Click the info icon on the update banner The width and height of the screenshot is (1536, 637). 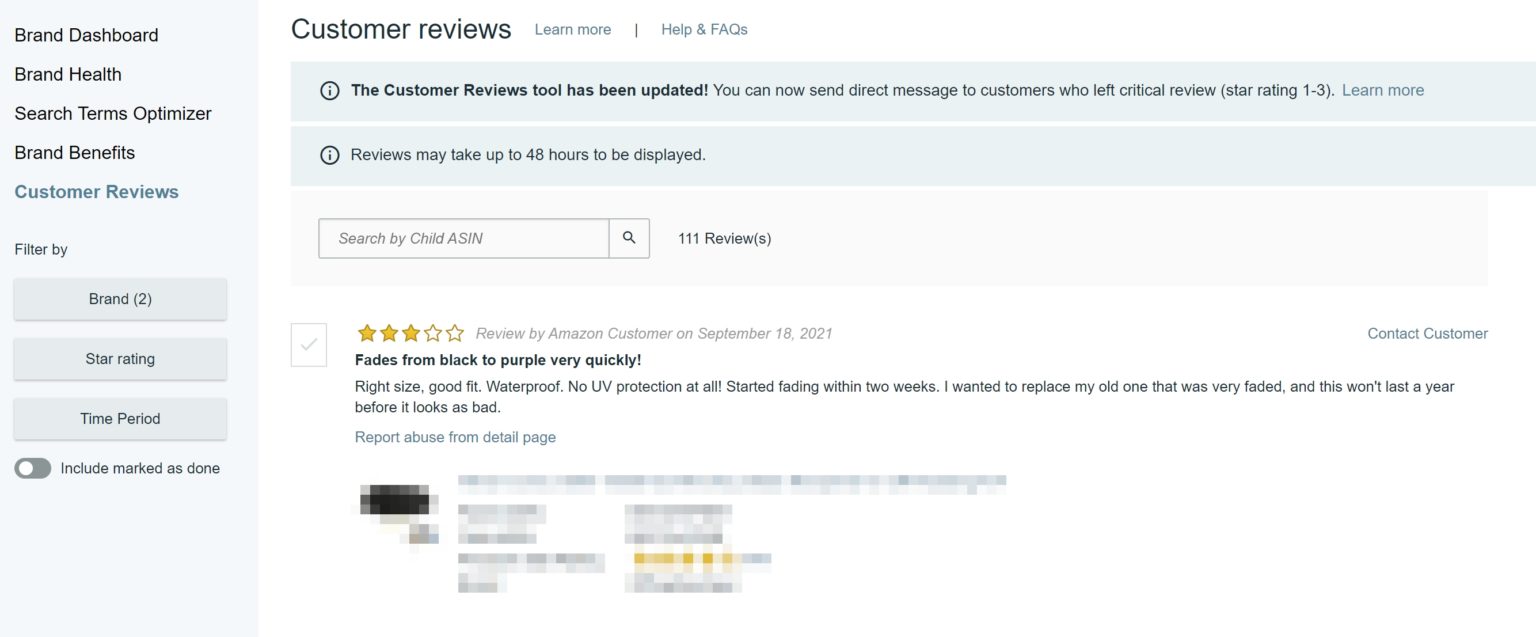click(330, 90)
